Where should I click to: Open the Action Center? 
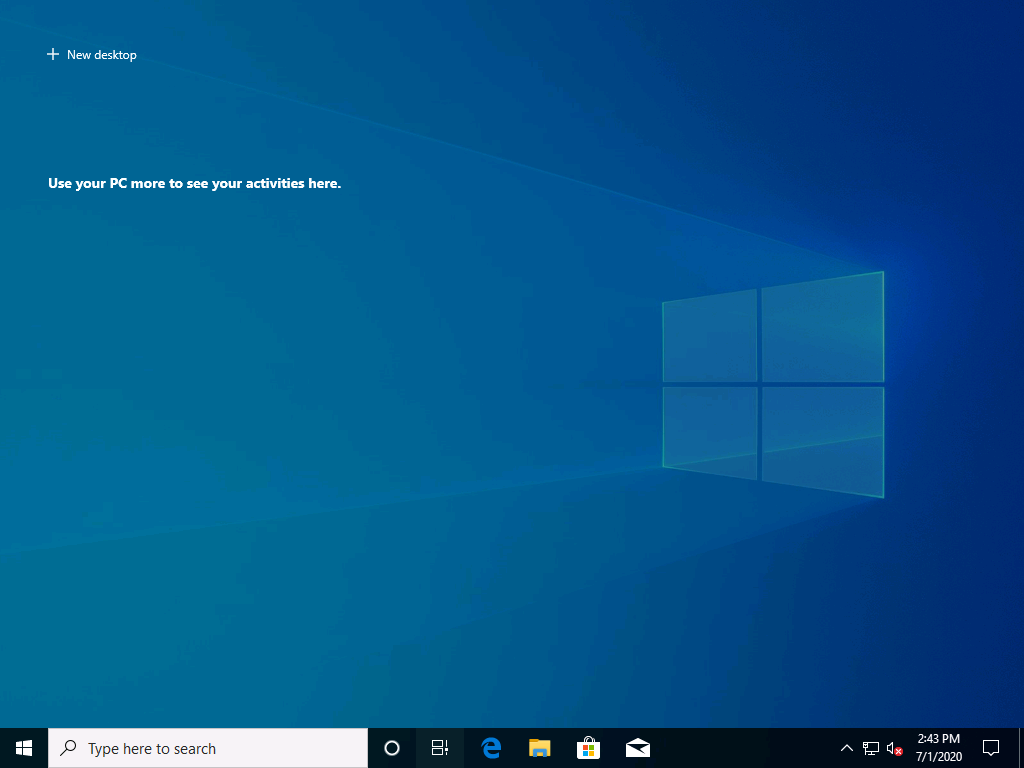(x=990, y=747)
